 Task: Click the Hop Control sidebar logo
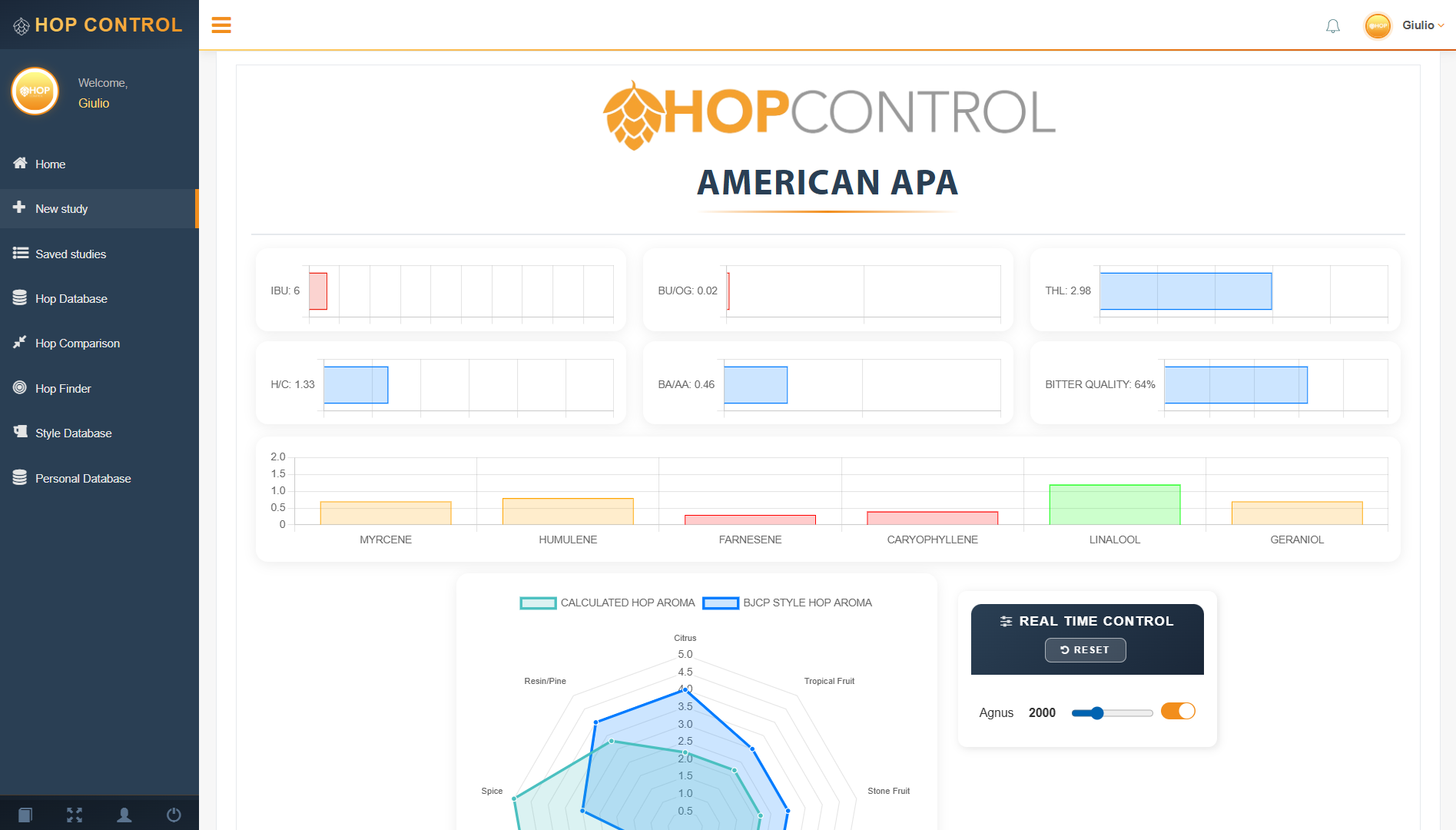point(98,25)
